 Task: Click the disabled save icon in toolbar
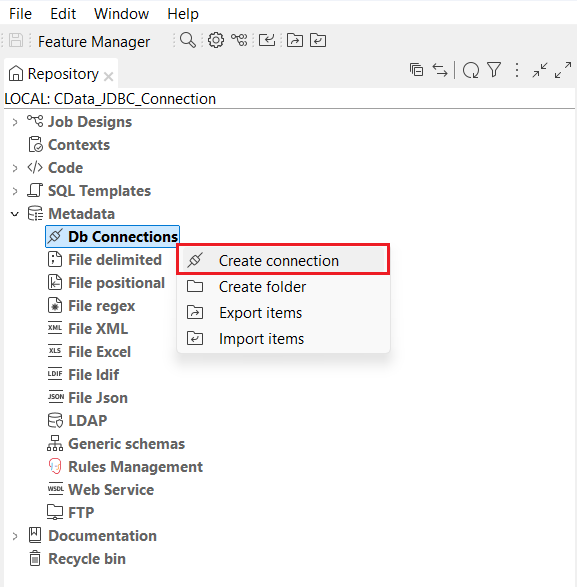[16, 40]
